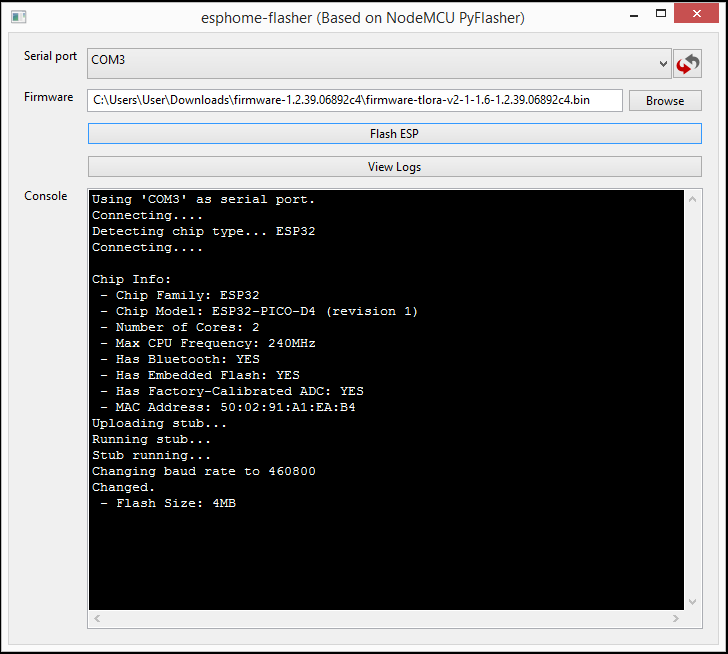Image resolution: width=728 pixels, height=654 pixels.
Task: Click the "Console" label
Action: [46, 196]
